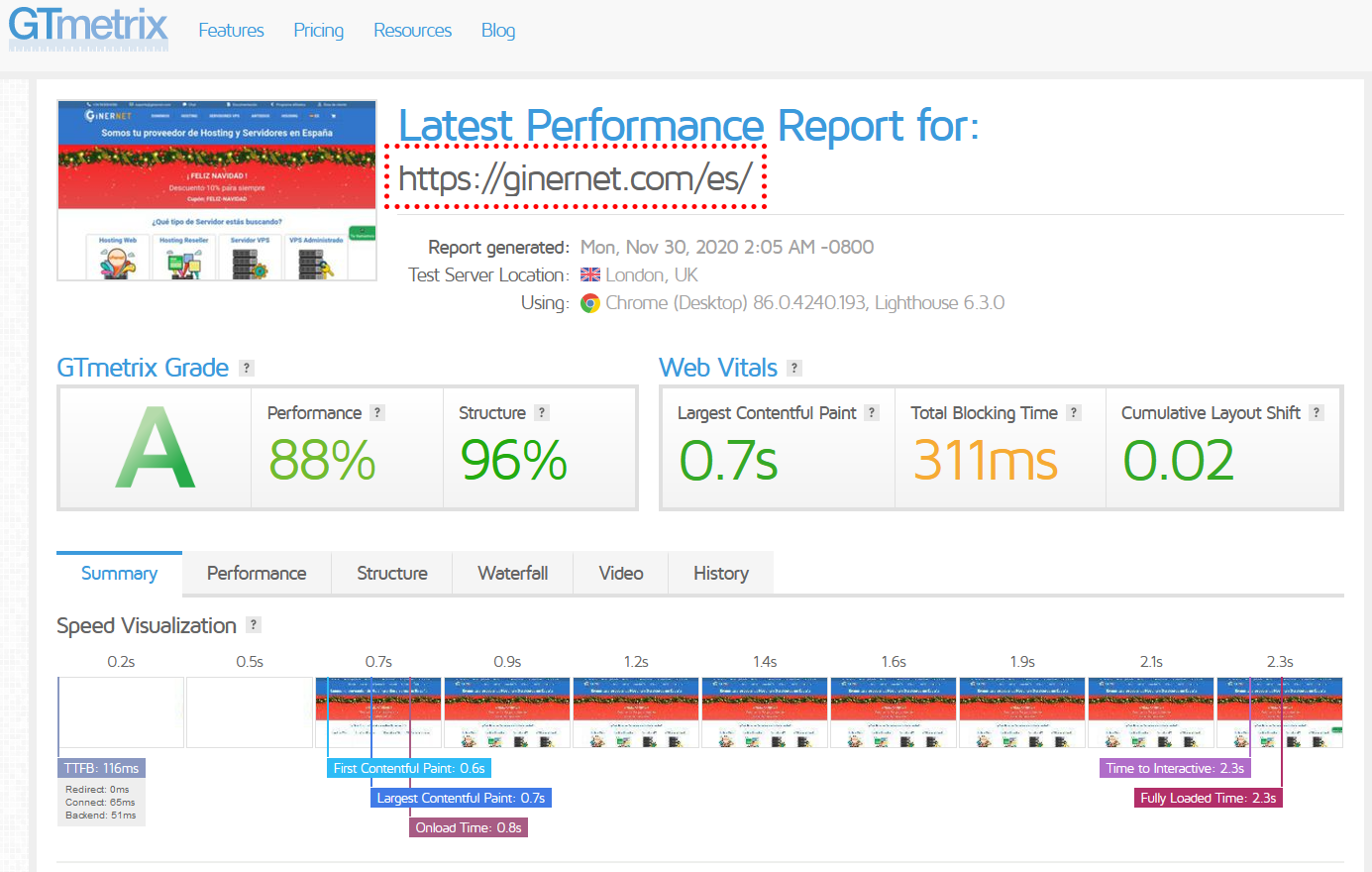Select the 2.3s filmstrip frame
This screenshot has width=1372, height=872.
[1280, 712]
